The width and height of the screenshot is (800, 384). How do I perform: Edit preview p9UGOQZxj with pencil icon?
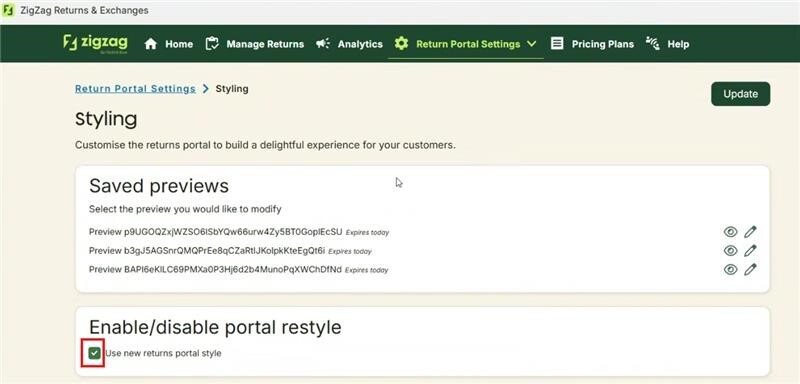pyautogui.click(x=750, y=232)
